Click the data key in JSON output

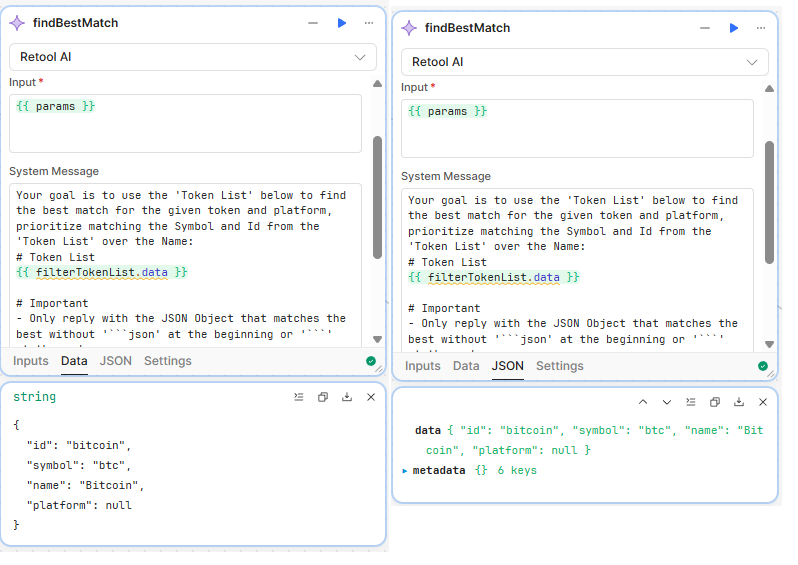[x=428, y=431]
